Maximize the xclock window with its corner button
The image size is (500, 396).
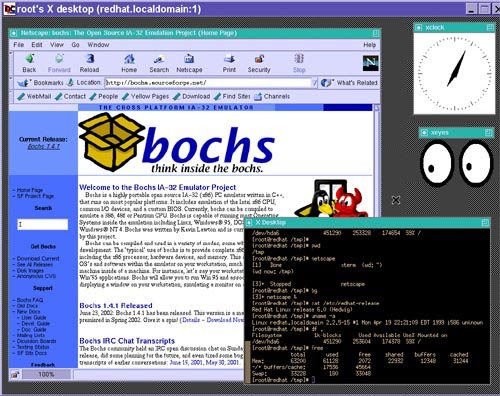tap(490, 27)
